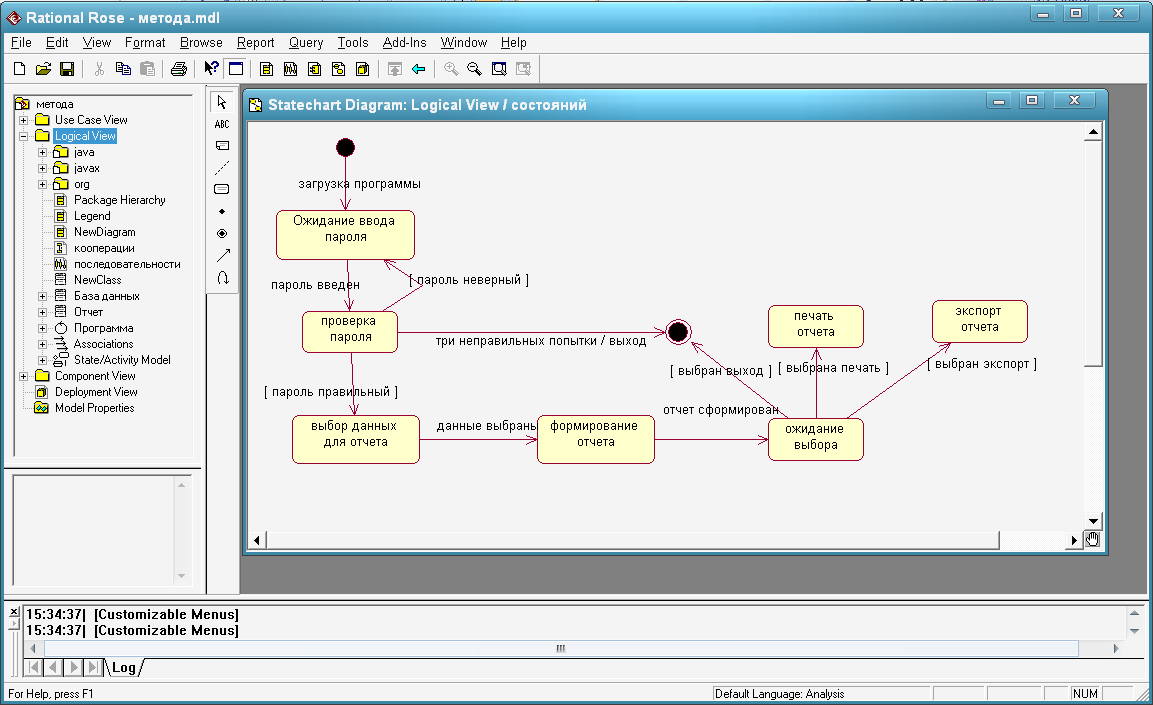Open the Format menu

click(145, 43)
